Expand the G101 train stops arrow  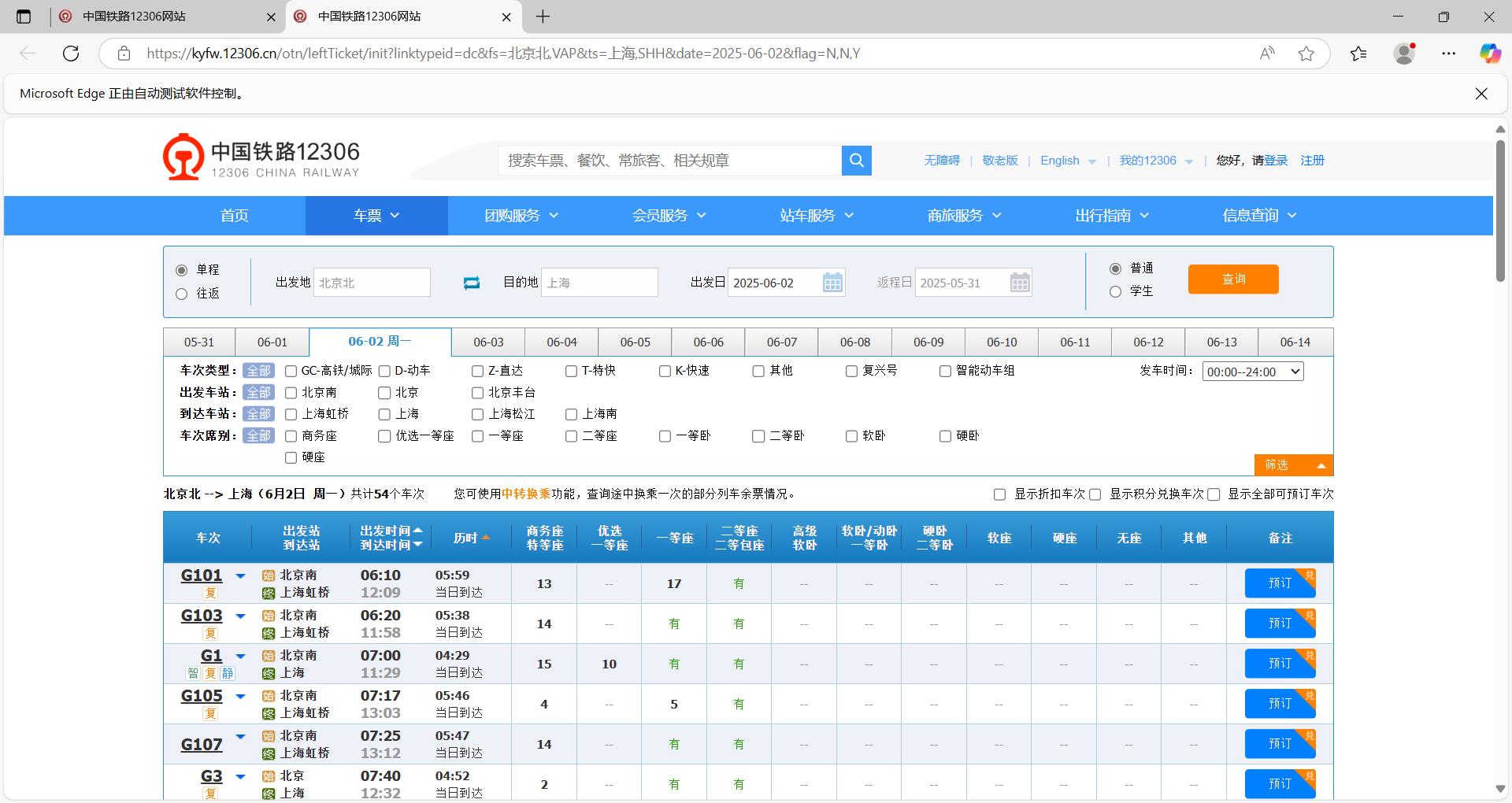coord(241,576)
